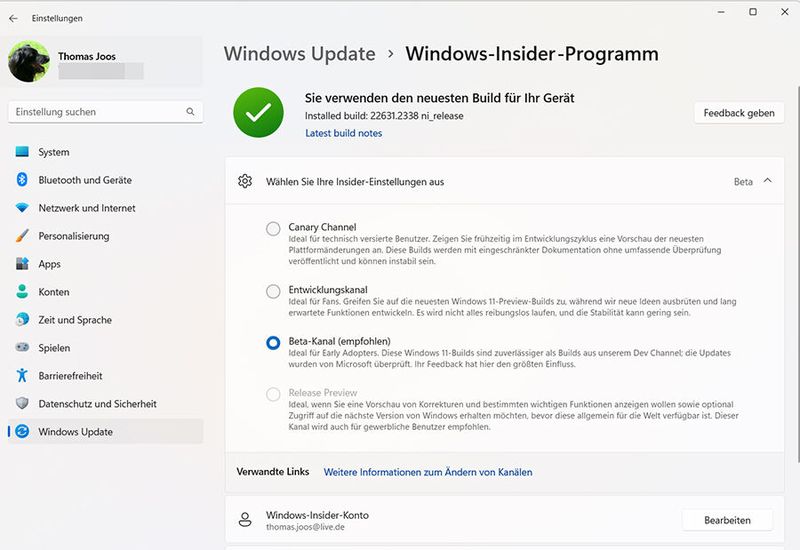
Task: Select the Beta-Kanal (empfohlen) radio button
Action: [273, 343]
